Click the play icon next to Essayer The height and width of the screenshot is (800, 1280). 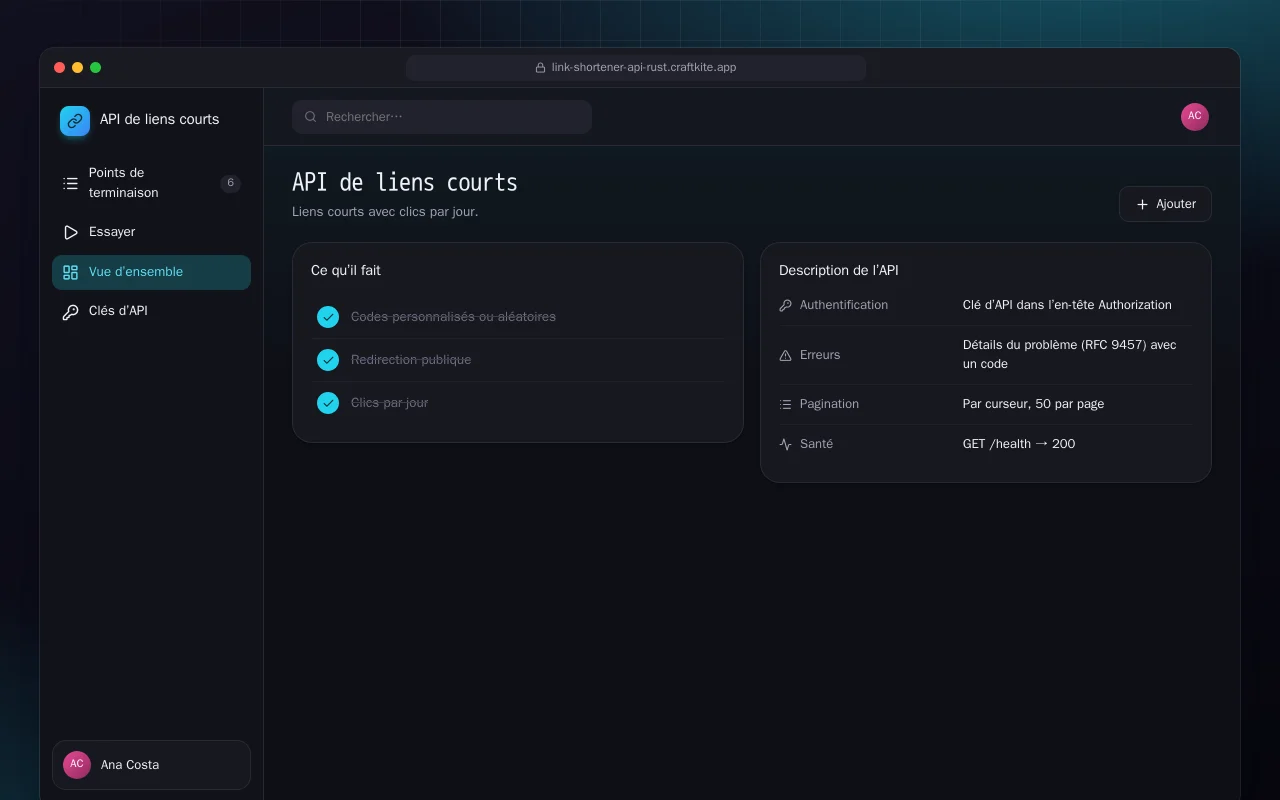(70, 232)
